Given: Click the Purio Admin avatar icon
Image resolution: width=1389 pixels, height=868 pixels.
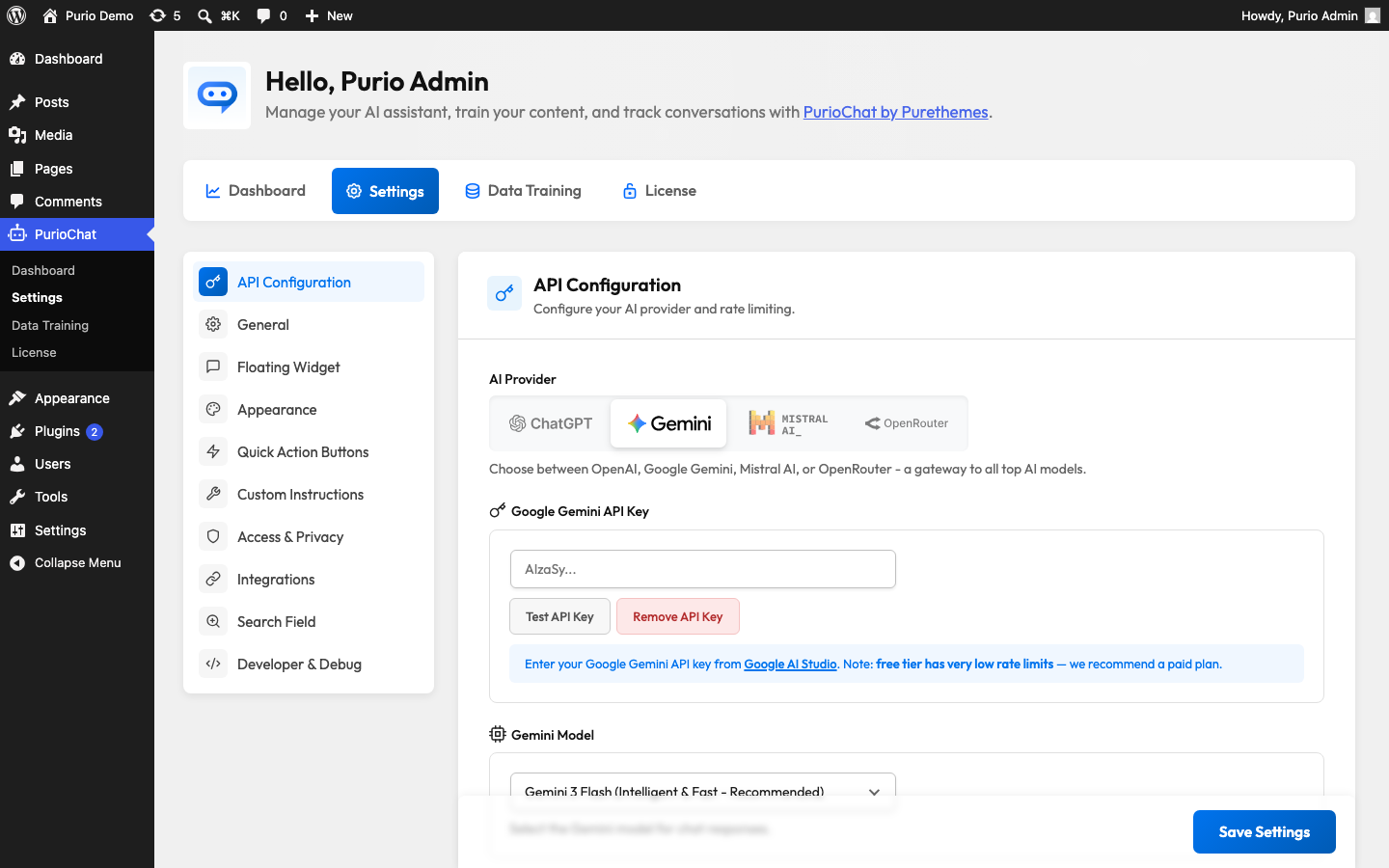Looking at the screenshot, I should [x=1373, y=15].
